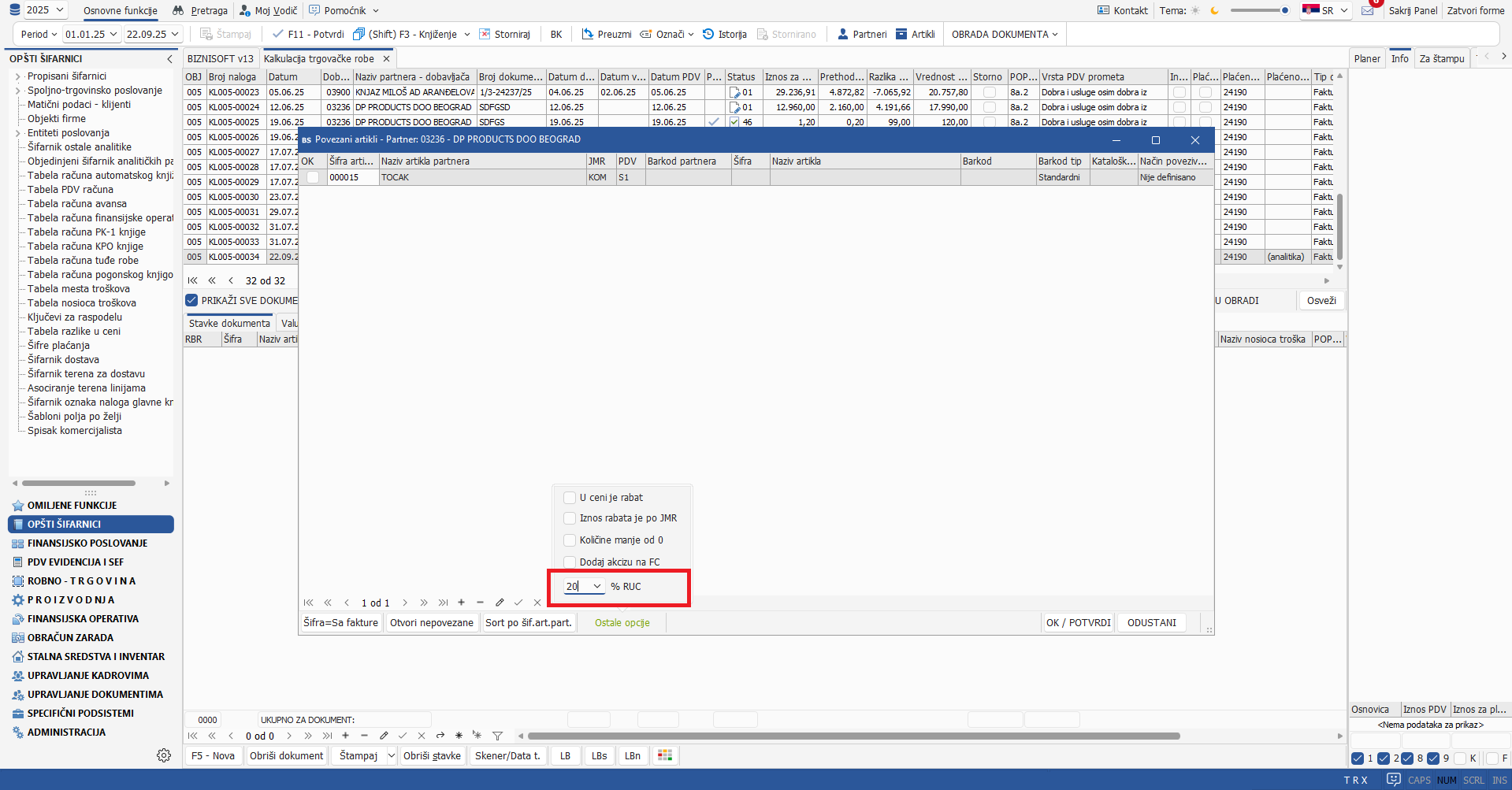
Task: Adjust the Tema brightness slider
Action: coord(1259,10)
